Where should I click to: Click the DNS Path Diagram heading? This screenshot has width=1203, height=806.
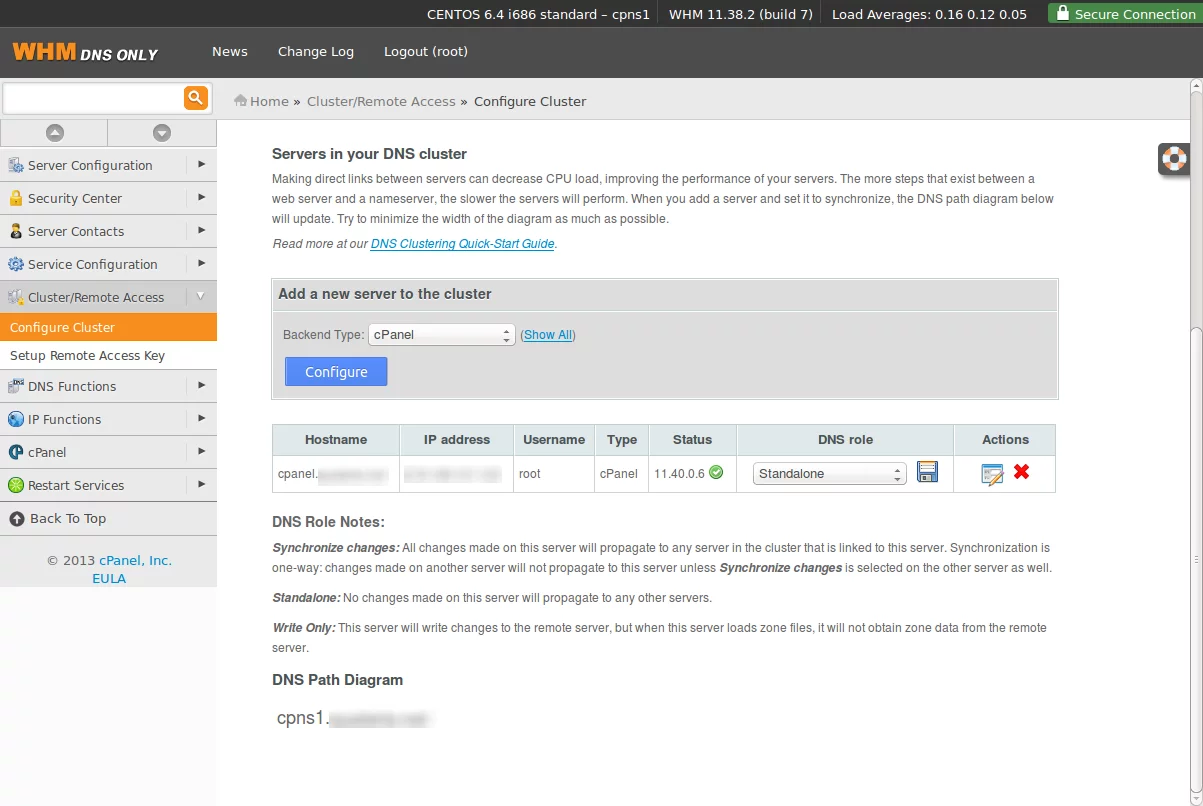pyautogui.click(x=337, y=680)
